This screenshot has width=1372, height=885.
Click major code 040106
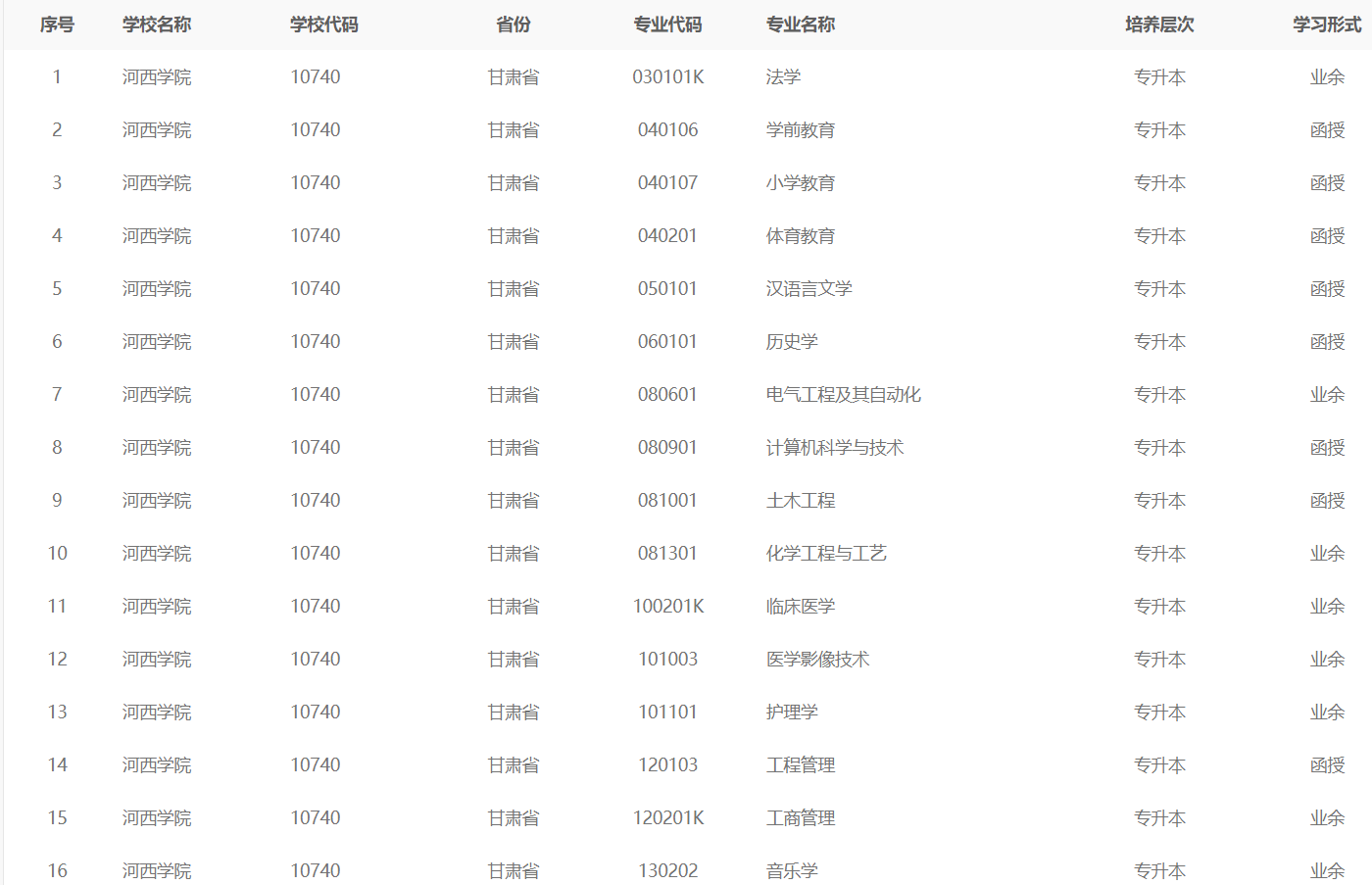pos(668,130)
